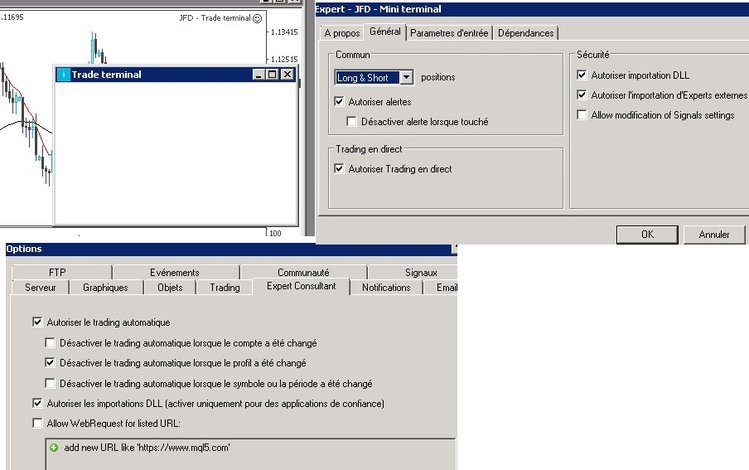The image size is (749, 470).
Task: Click the 1.13415 price label on chart
Action: (284, 32)
